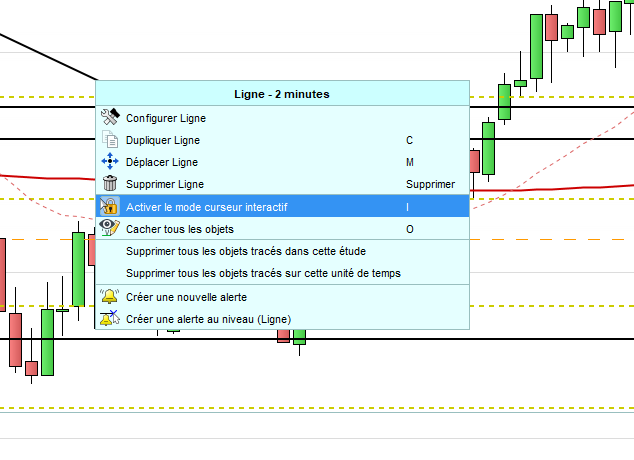Click the shortcut letter O
This screenshot has height=460, width=634.
tap(410, 229)
